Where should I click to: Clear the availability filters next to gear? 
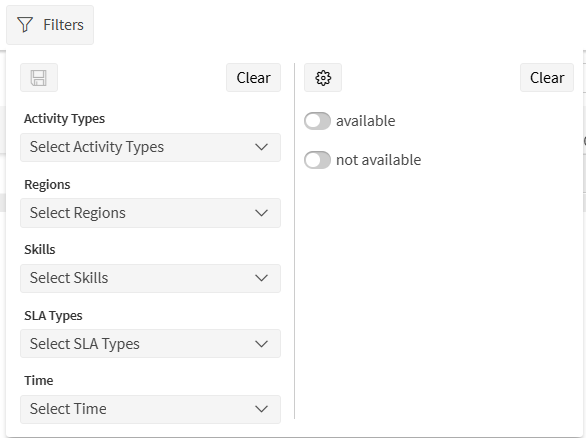tap(547, 78)
